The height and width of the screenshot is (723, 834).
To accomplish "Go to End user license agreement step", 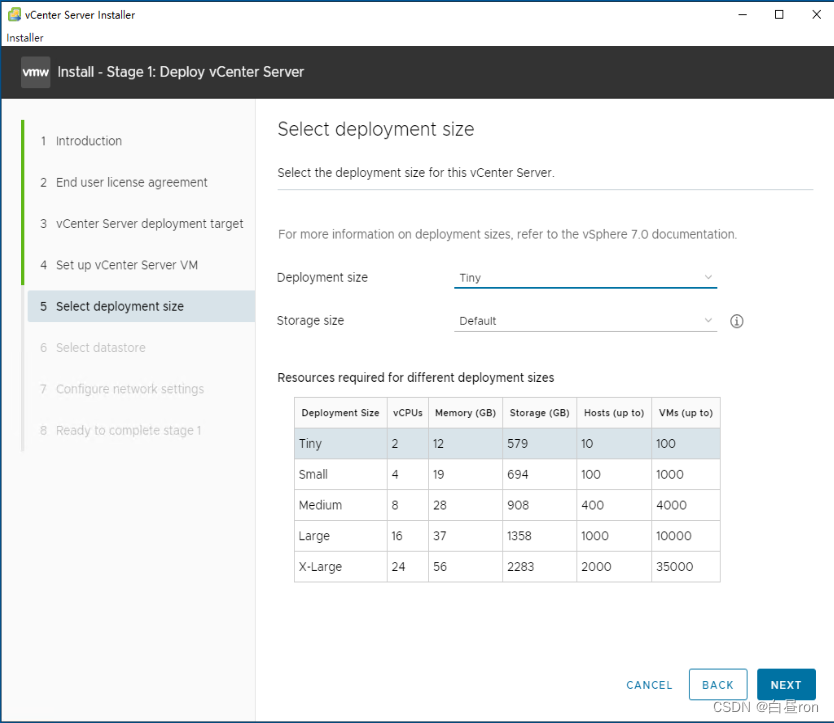I will point(132,182).
